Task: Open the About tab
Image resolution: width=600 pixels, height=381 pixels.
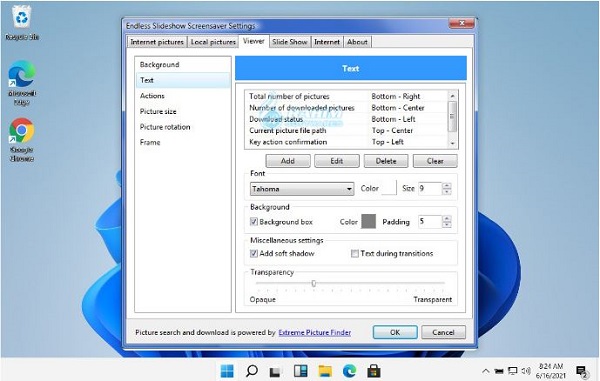Action: [x=357, y=42]
